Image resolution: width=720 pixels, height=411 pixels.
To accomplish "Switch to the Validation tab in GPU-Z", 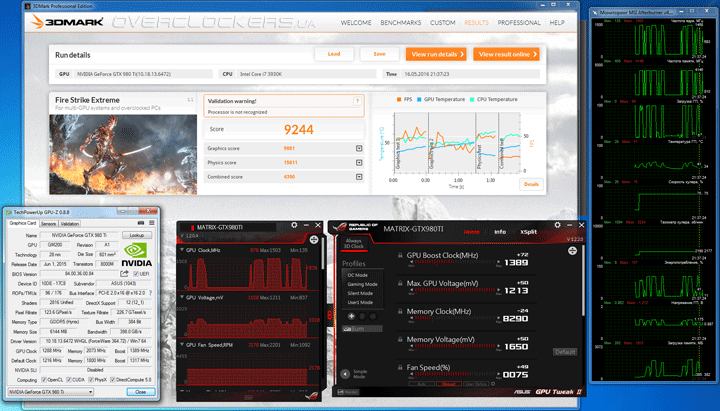I will [70, 224].
